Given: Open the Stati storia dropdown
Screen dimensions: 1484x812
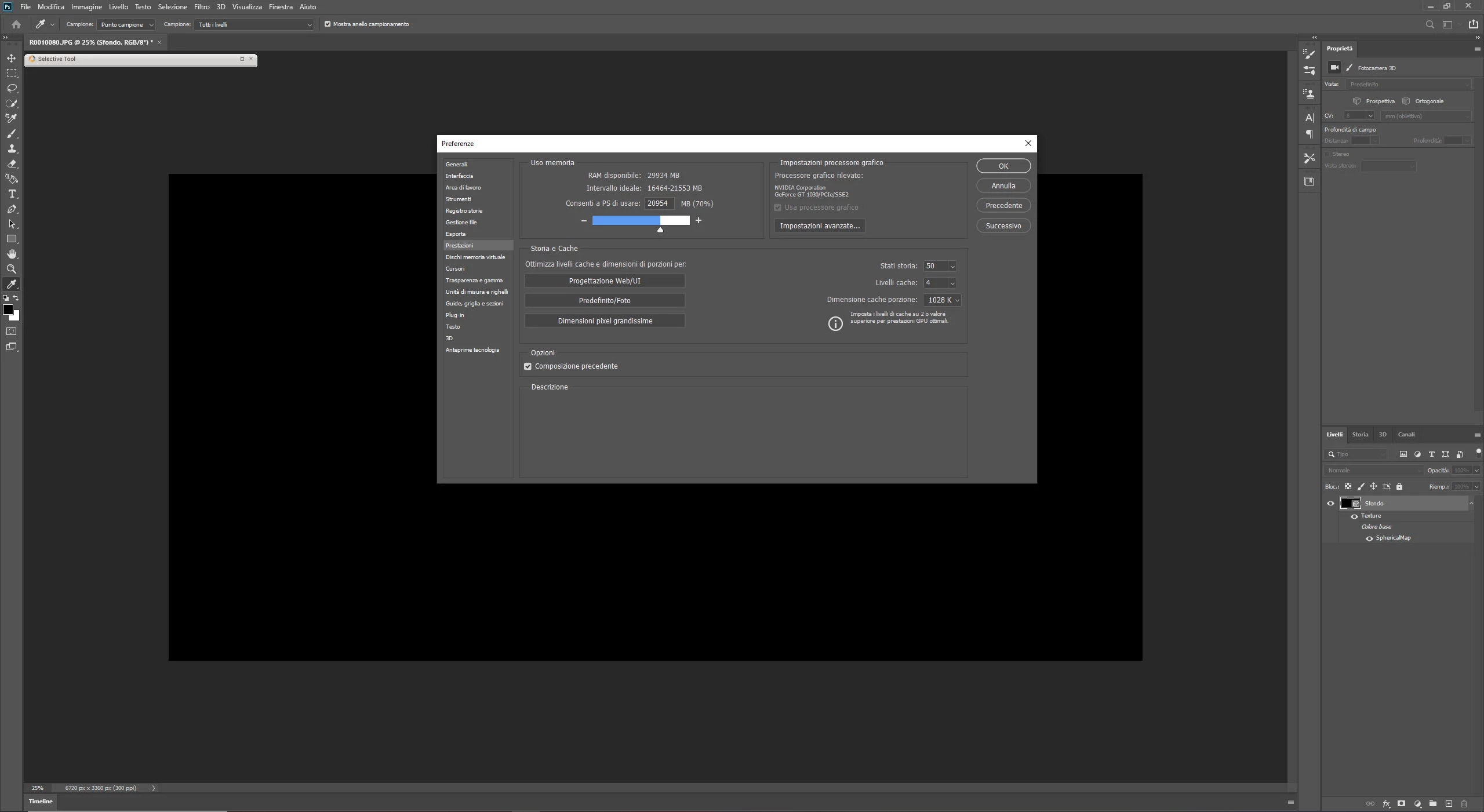Looking at the screenshot, I should 952,266.
